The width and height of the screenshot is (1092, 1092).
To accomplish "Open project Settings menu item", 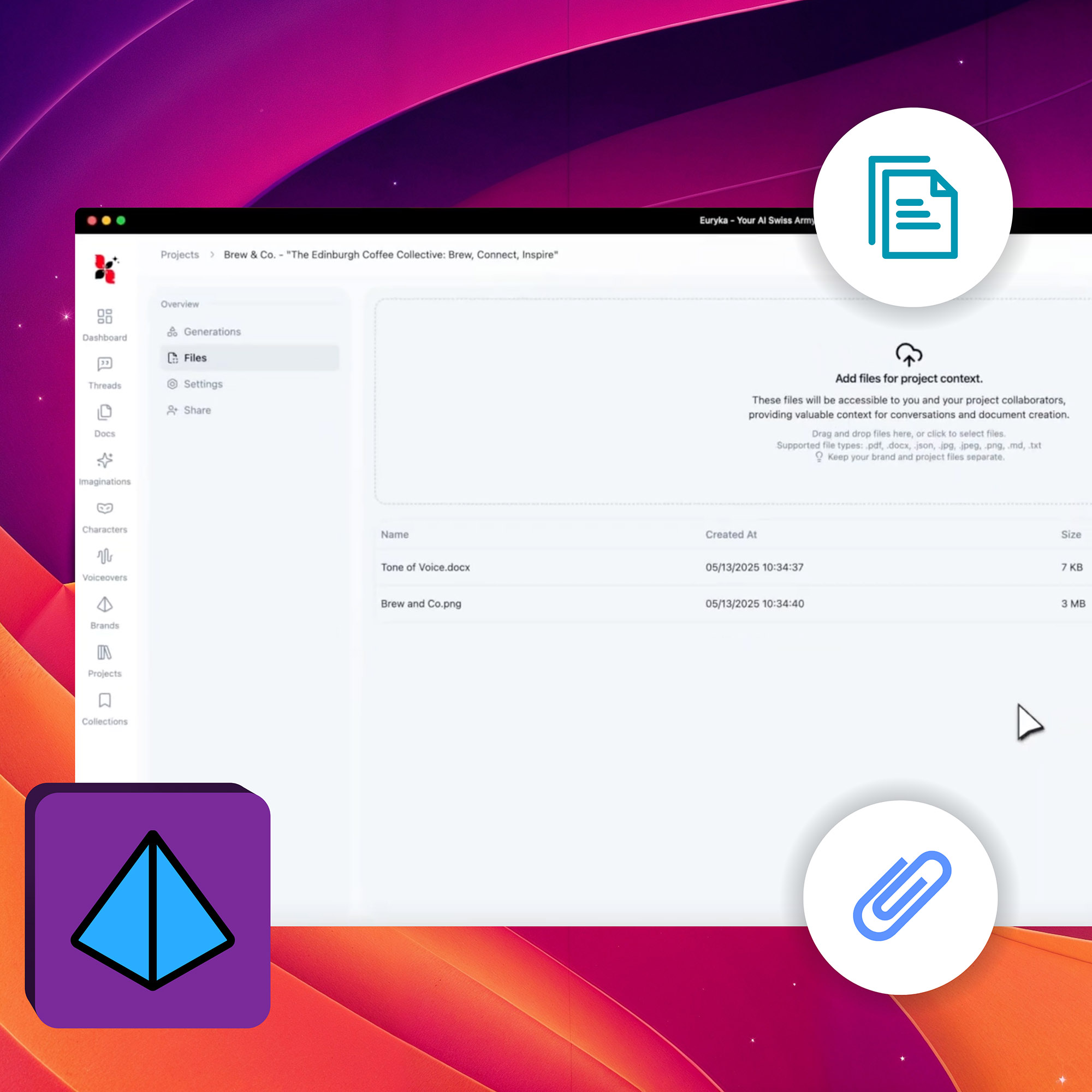I will [203, 384].
